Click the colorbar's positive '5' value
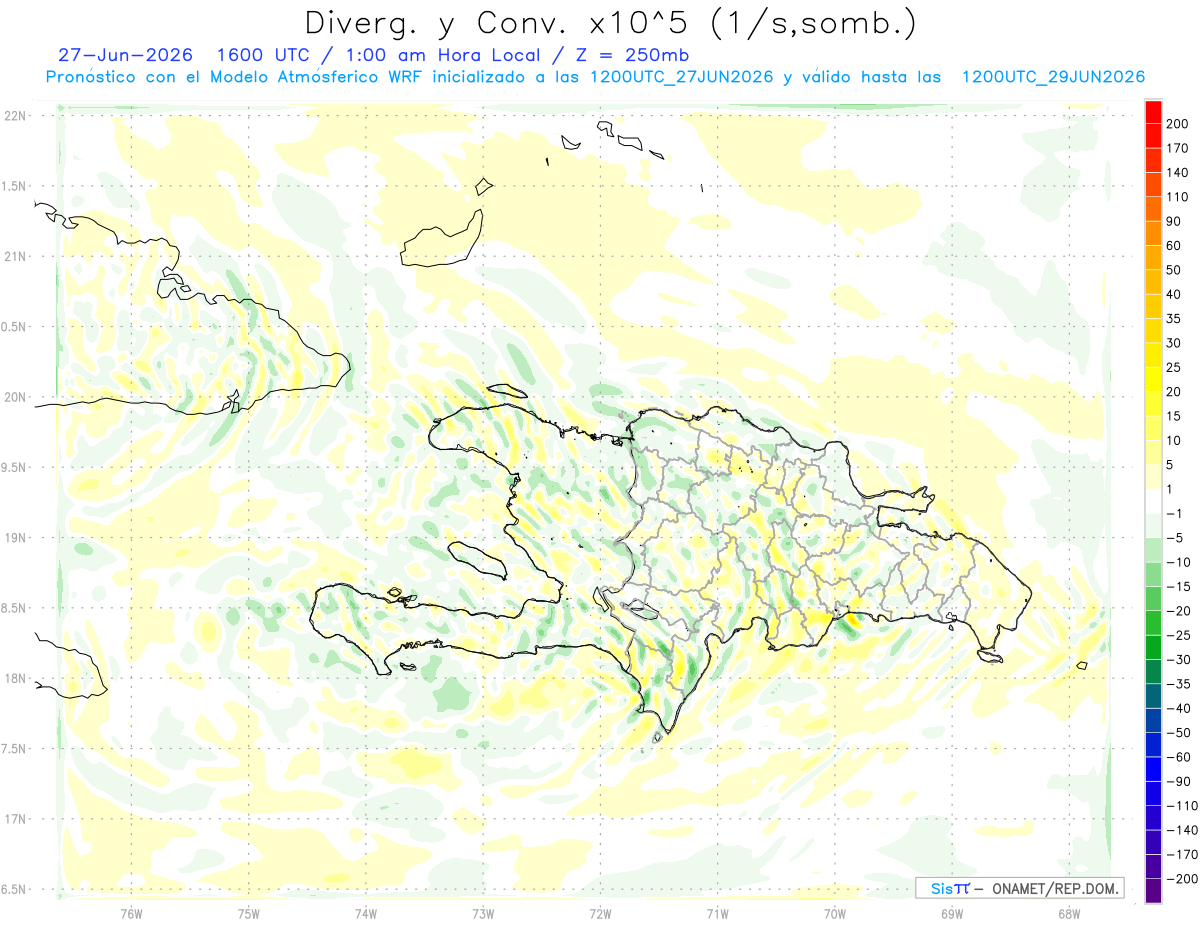This screenshot has height=927, width=1200. [1171, 465]
